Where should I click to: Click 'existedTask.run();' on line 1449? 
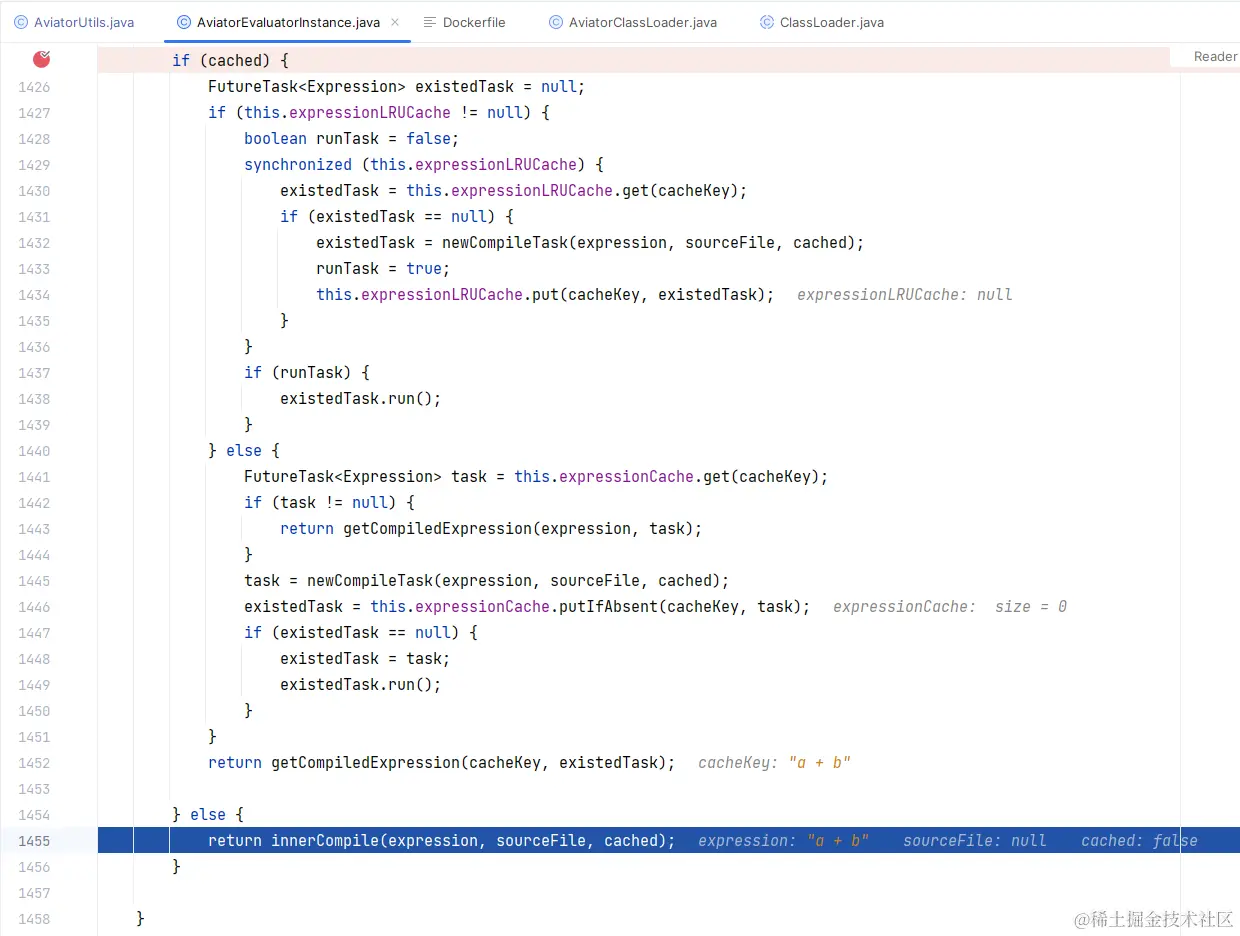click(x=361, y=685)
